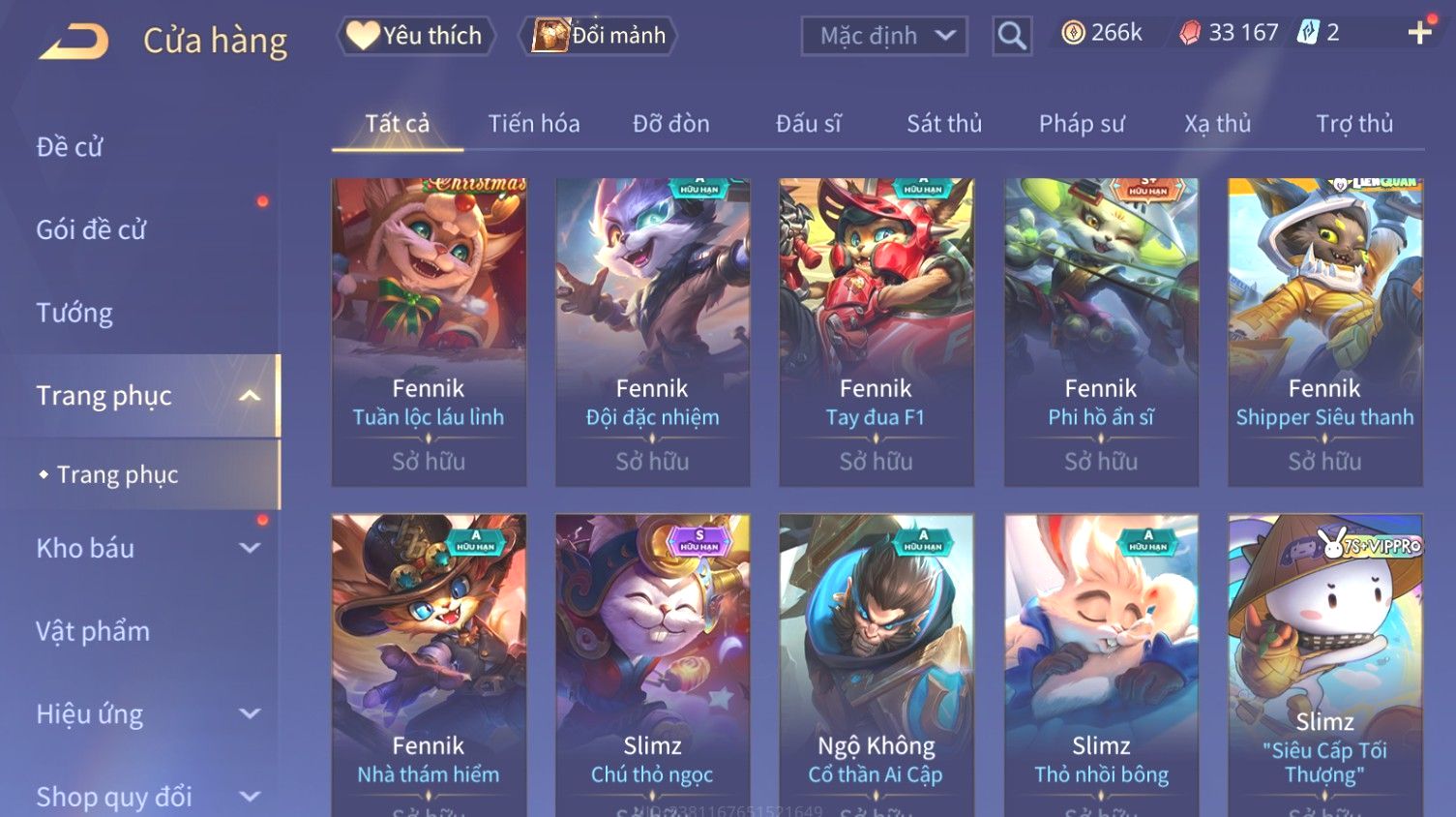This screenshot has width=1456, height=817.
Task: Select the Pháp sư tab
Action: 1082,124
